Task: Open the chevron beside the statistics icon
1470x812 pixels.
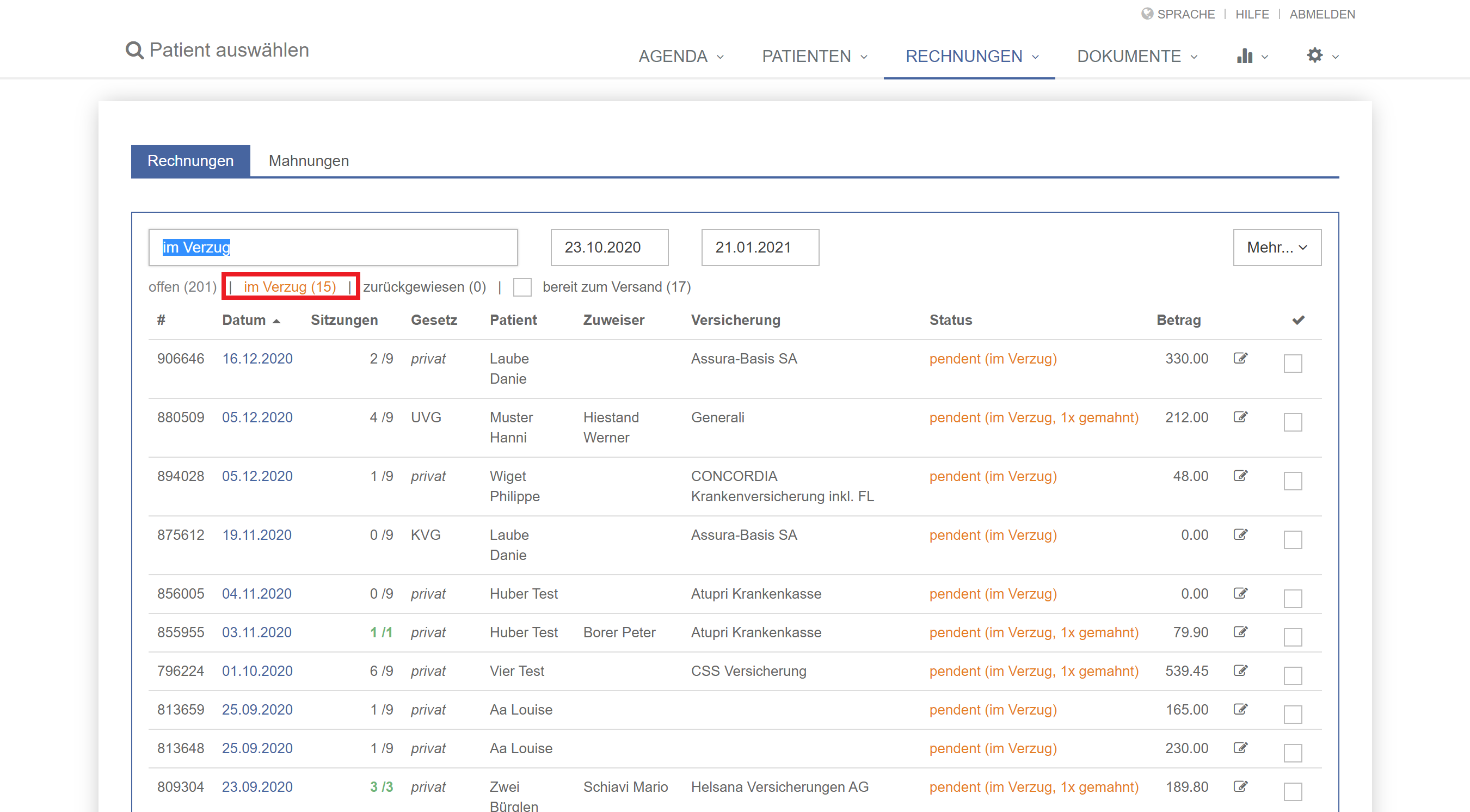Action: [1265, 57]
